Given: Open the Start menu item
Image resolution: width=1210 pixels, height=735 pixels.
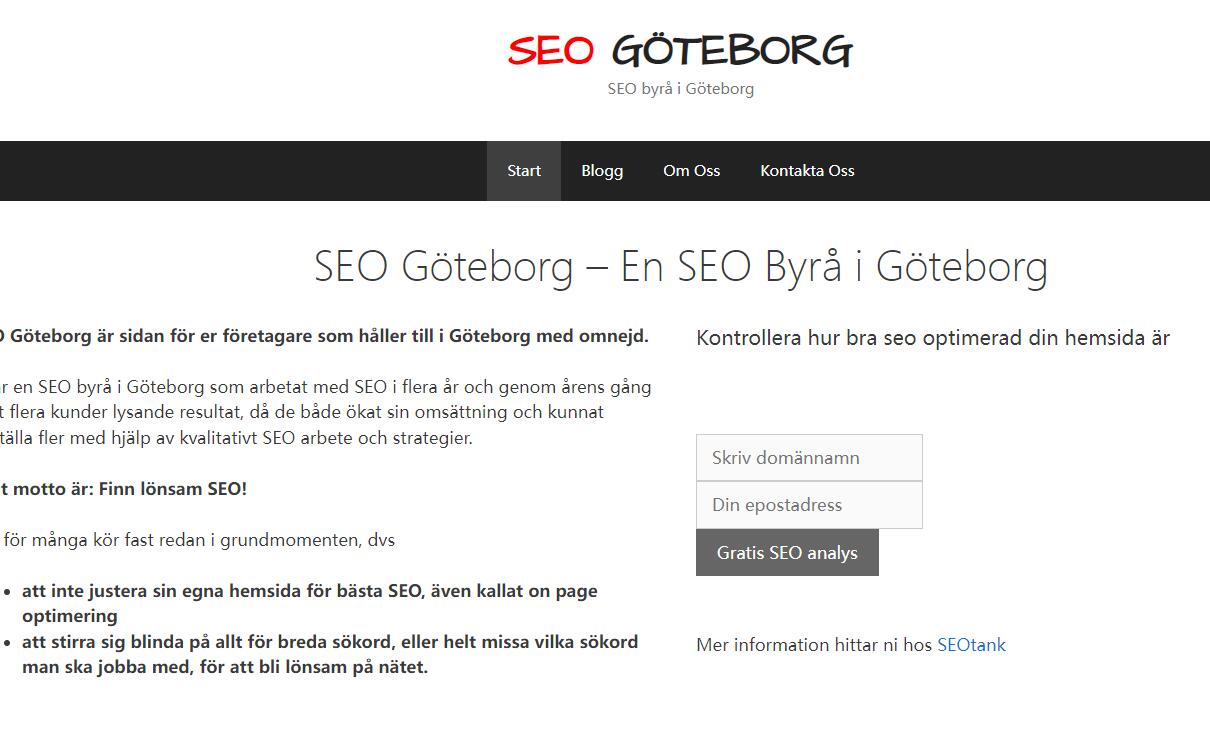Looking at the screenshot, I should pos(524,171).
